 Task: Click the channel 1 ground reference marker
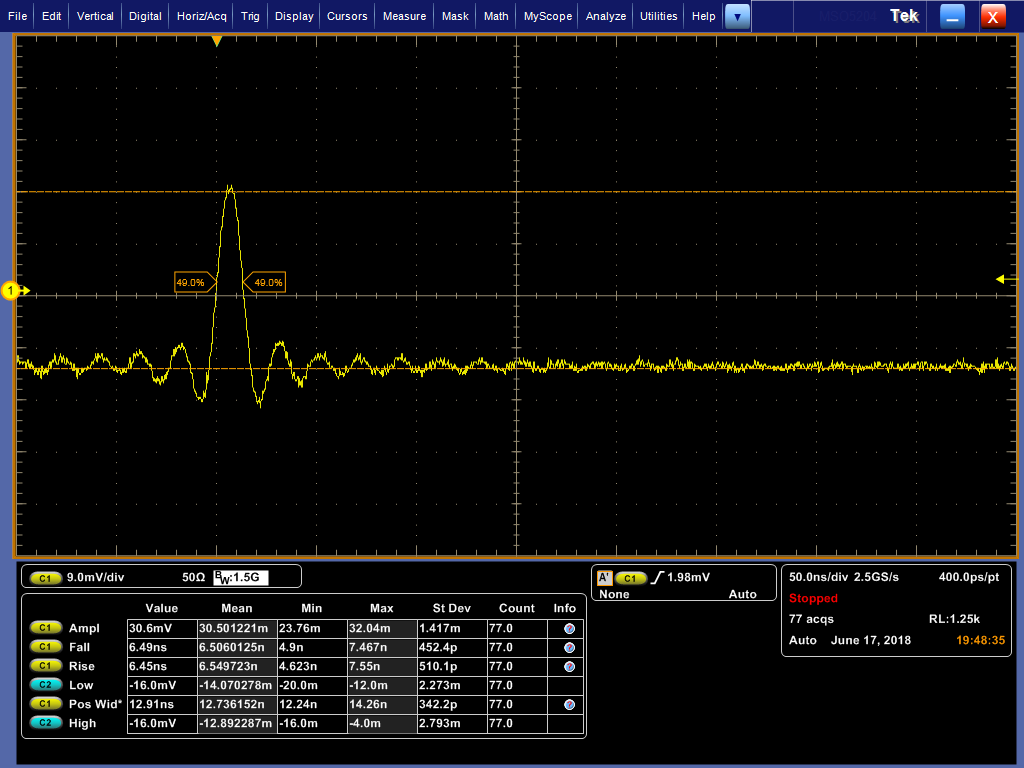pyautogui.click(x=12, y=291)
